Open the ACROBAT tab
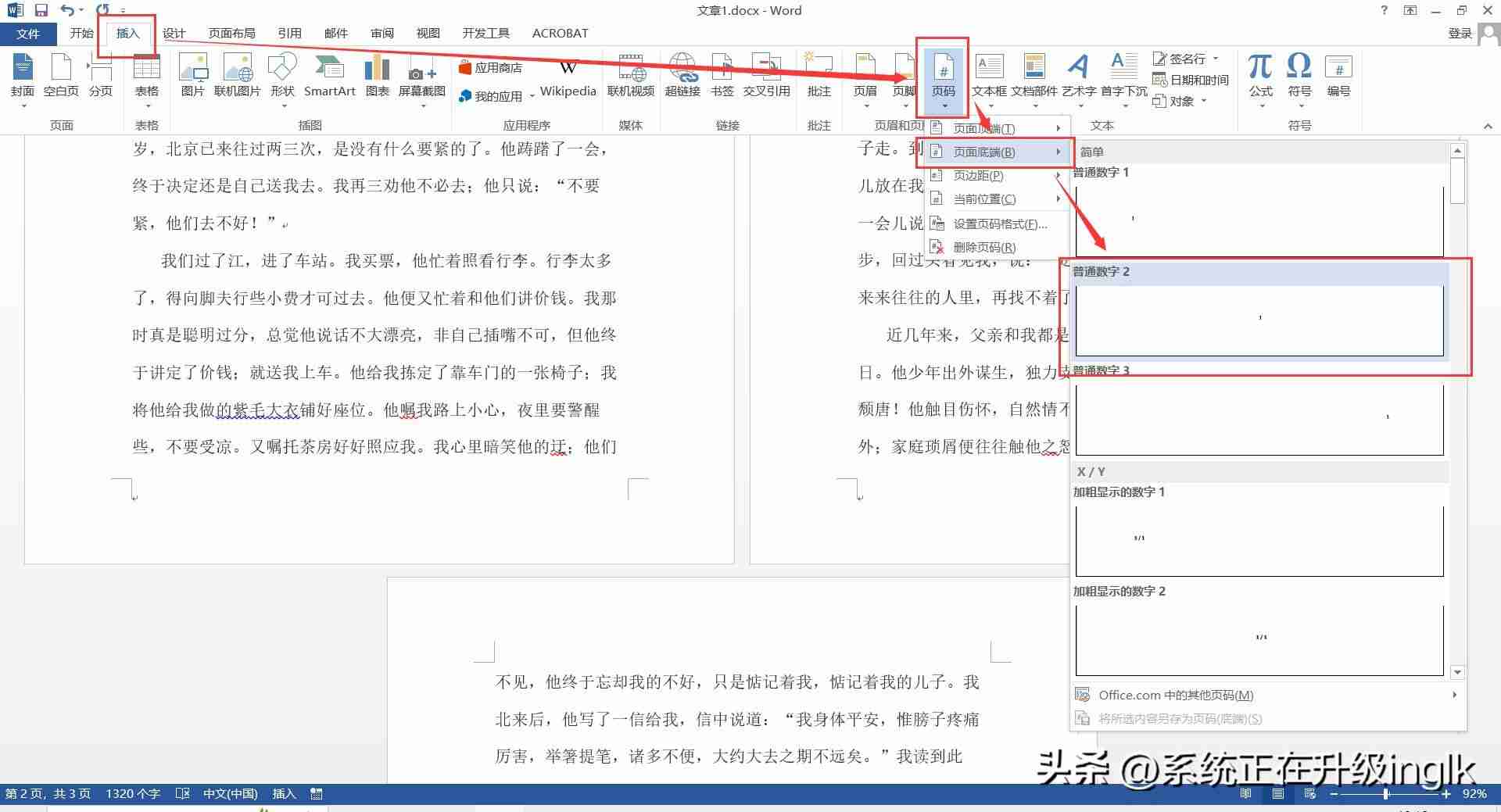The width and height of the screenshot is (1501, 812). (560, 33)
